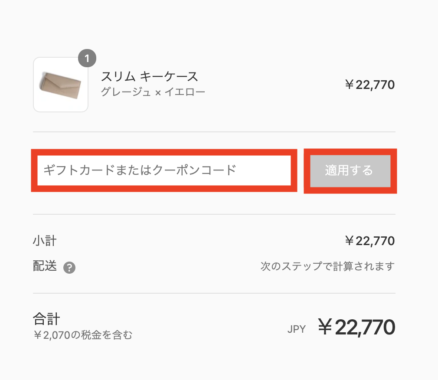Click the グレージュ × イエロー variant text
Viewport: 438px width, 380px height.
[153, 92]
